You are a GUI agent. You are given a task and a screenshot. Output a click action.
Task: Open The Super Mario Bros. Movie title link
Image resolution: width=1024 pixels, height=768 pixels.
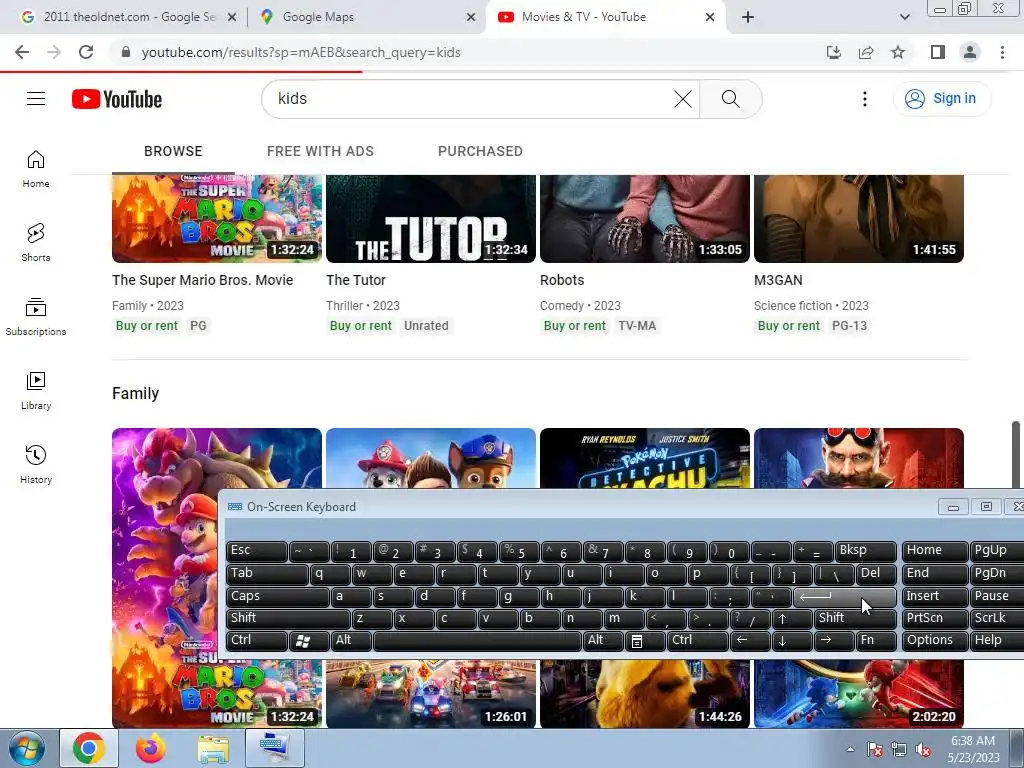[202, 280]
